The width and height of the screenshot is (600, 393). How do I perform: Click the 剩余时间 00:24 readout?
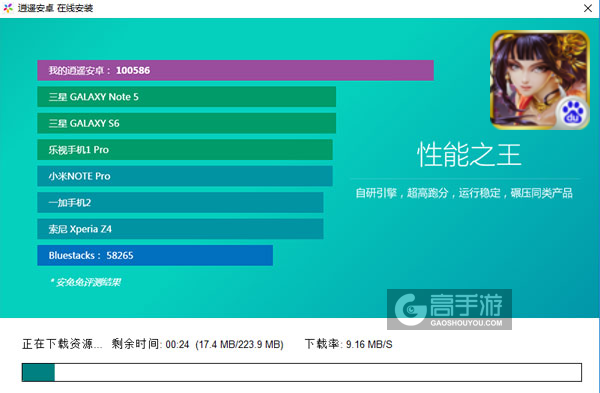coord(150,344)
